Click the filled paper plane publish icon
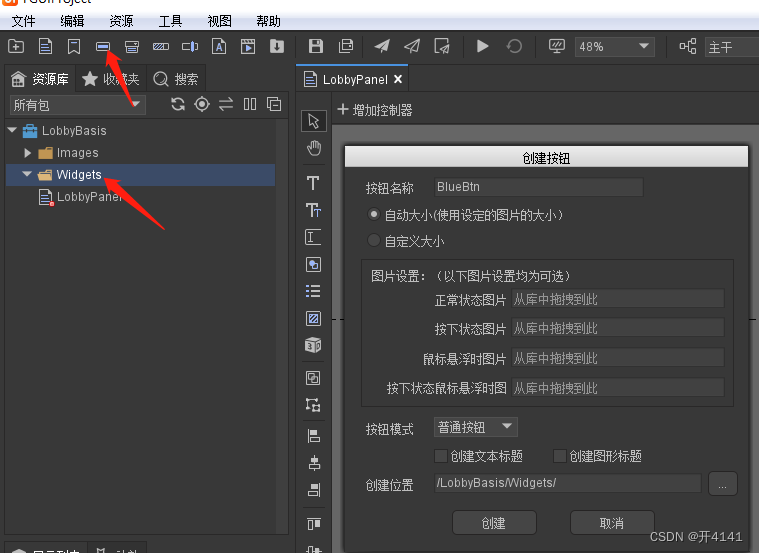The width and height of the screenshot is (759, 553). pyautogui.click(x=382, y=46)
